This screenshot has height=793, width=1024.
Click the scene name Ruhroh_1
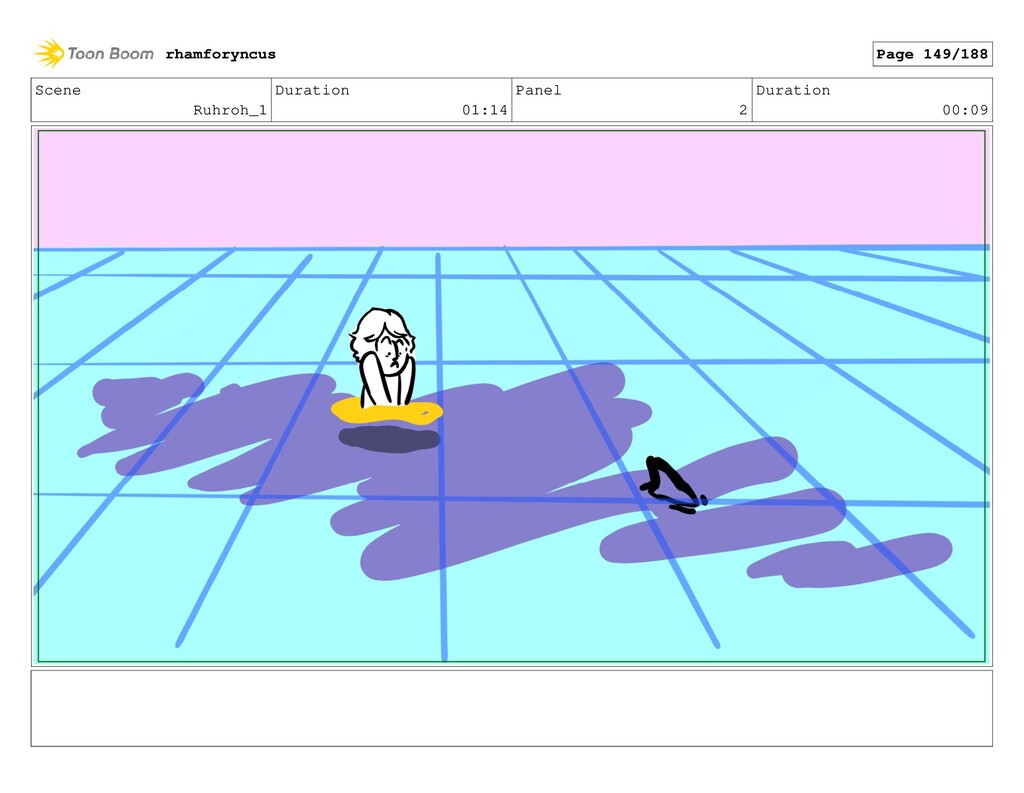230,110
